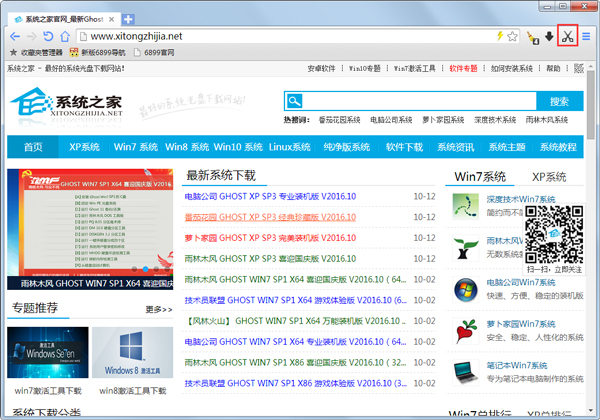
Task: Open 软件下载 navigation item
Action: 404,147
